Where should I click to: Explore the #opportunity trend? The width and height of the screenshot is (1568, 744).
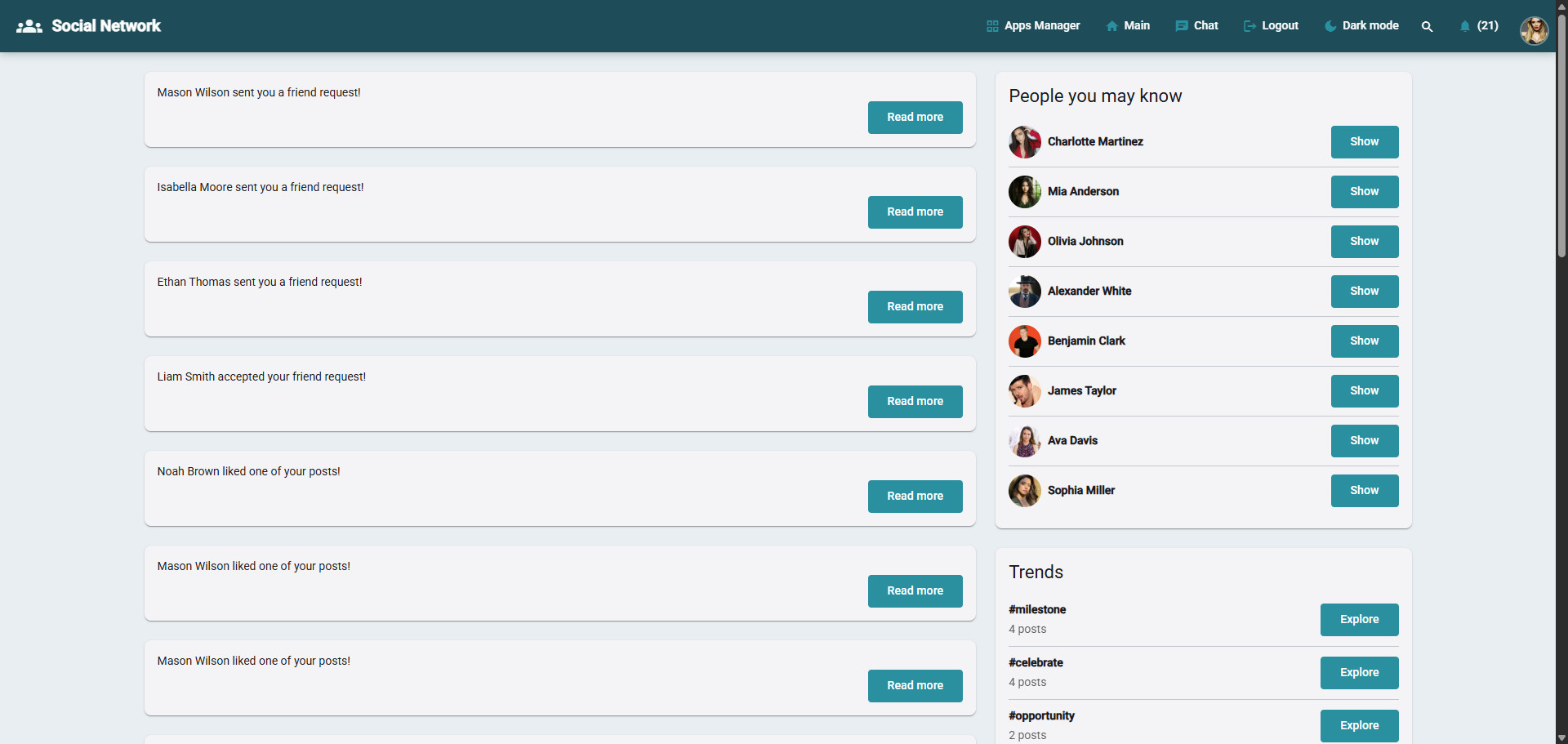click(1360, 726)
